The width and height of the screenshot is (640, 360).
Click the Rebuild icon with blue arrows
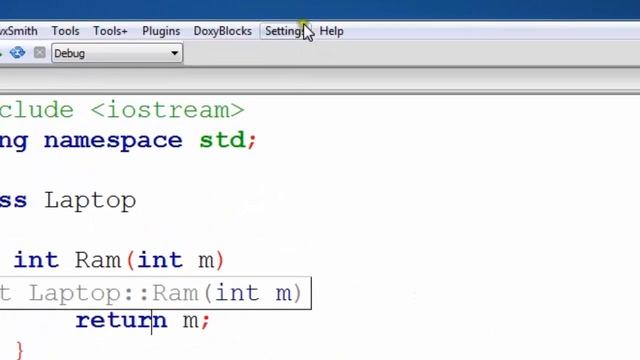tap(18, 53)
